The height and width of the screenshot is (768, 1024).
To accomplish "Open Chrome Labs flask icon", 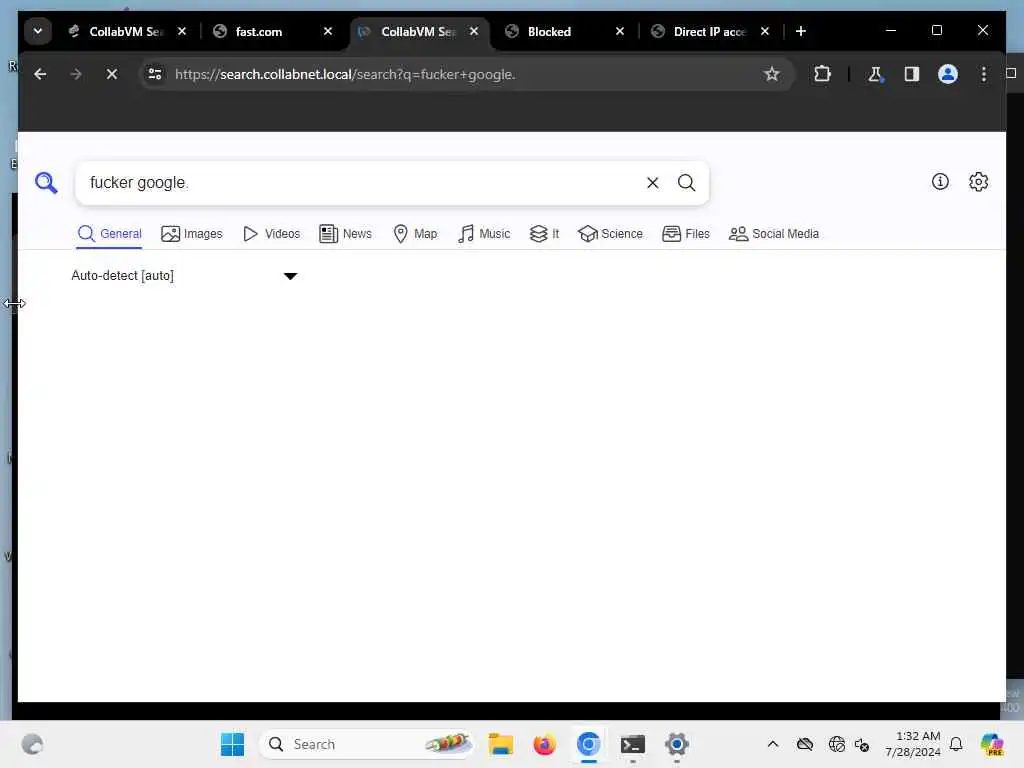I will 875,74.
